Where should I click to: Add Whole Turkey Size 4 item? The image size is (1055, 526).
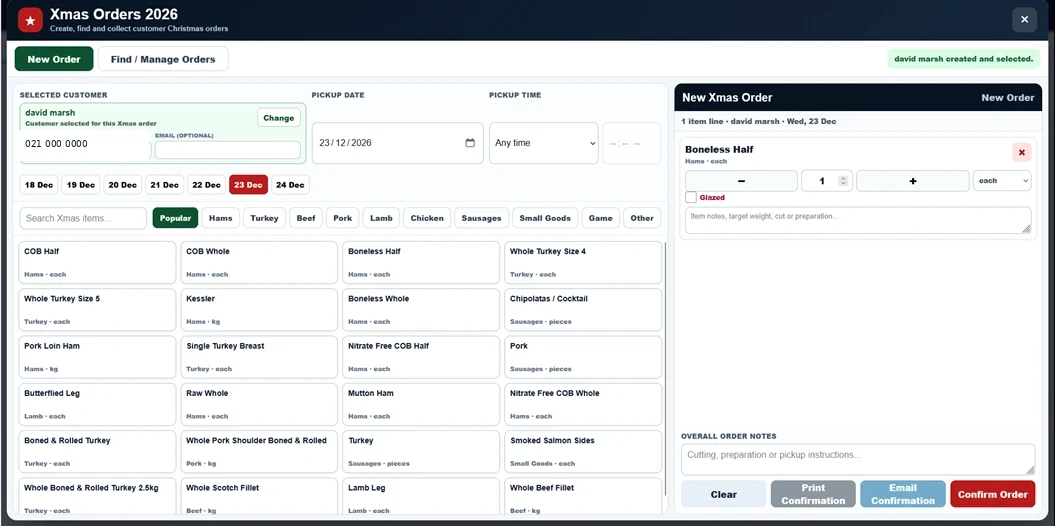click(x=583, y=262)
